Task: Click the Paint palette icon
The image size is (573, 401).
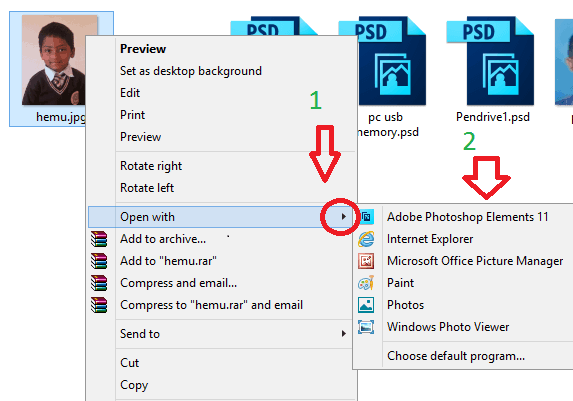Action: tap(366, 283)
